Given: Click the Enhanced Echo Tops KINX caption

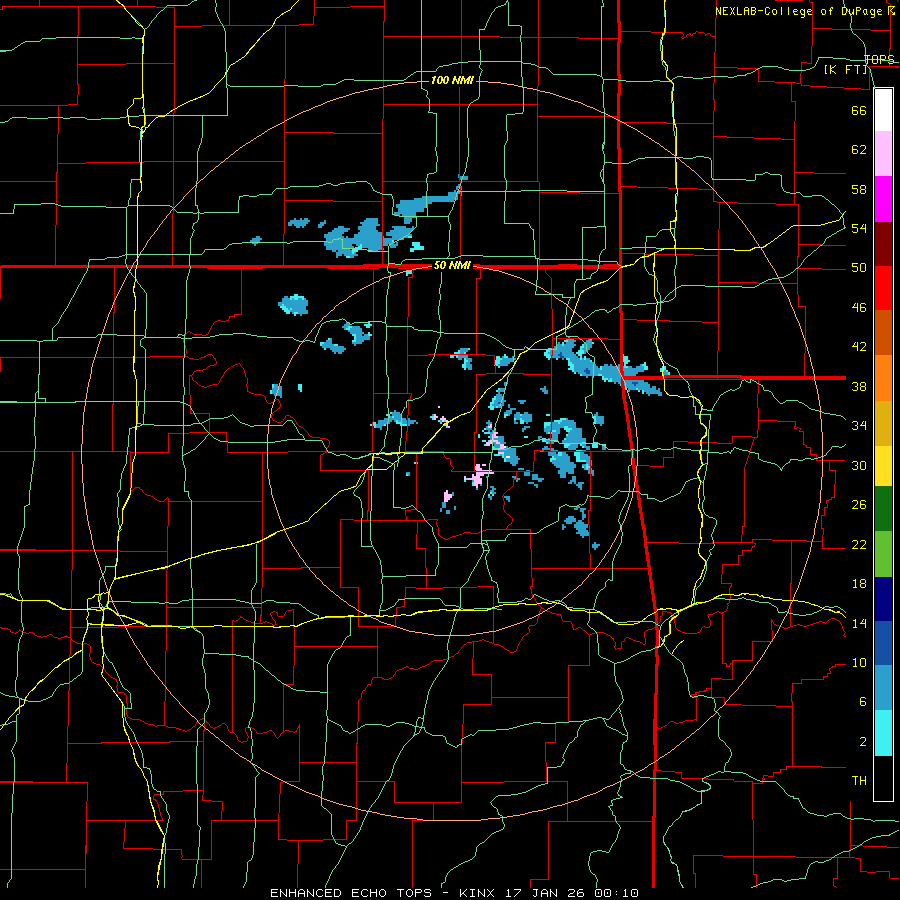Looking at the screenshot, I should pyautogui.click(x=454, y=893).
